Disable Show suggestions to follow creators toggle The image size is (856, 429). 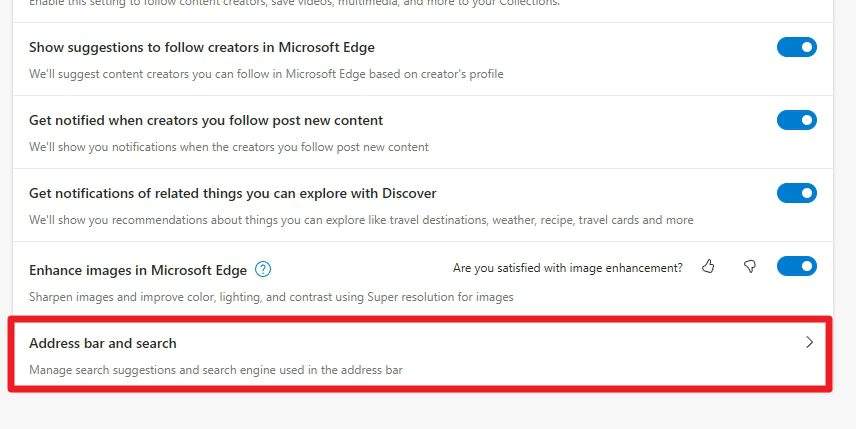(796, 47)
